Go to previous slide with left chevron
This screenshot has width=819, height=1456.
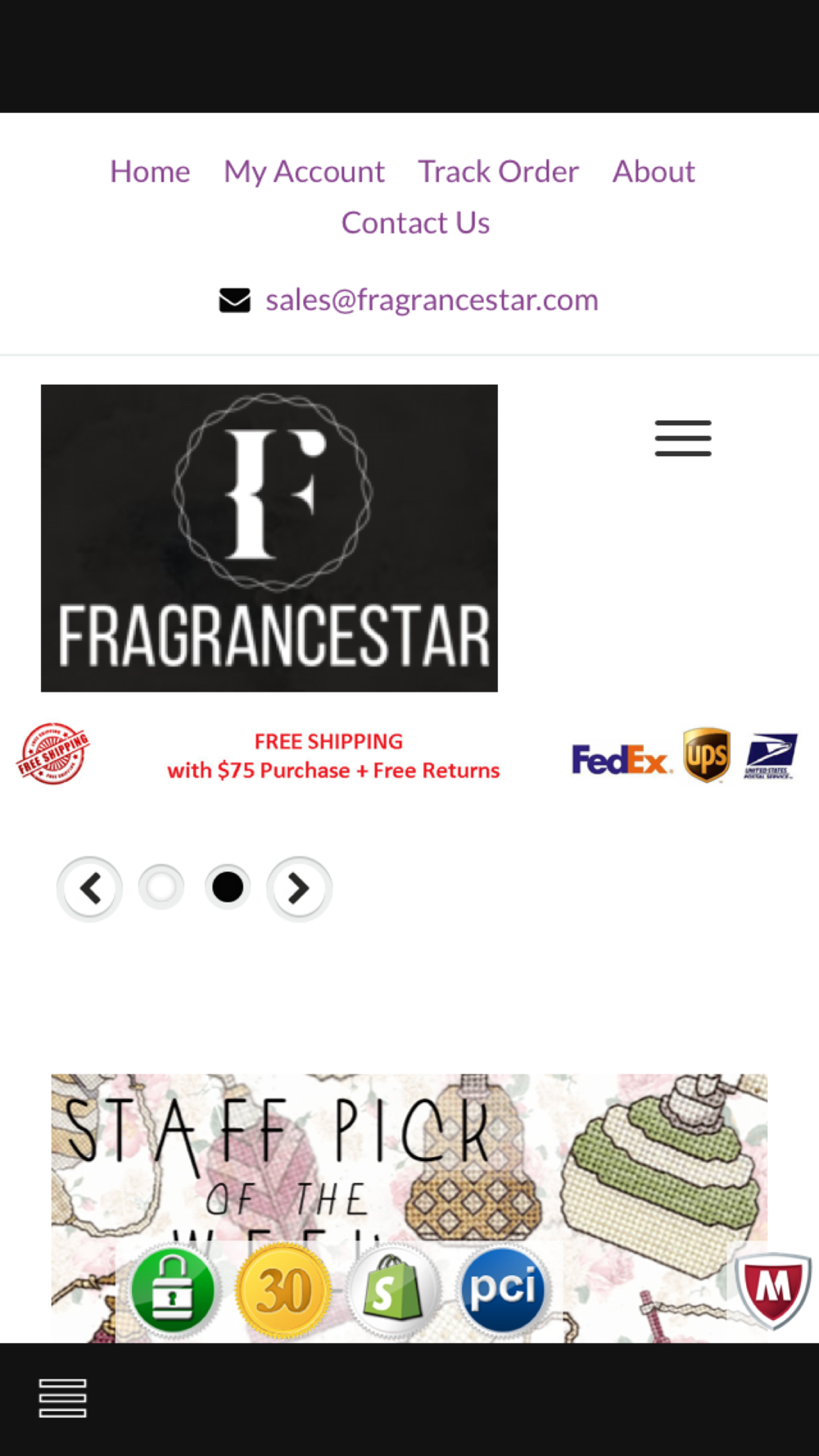[x=89, y=889]
